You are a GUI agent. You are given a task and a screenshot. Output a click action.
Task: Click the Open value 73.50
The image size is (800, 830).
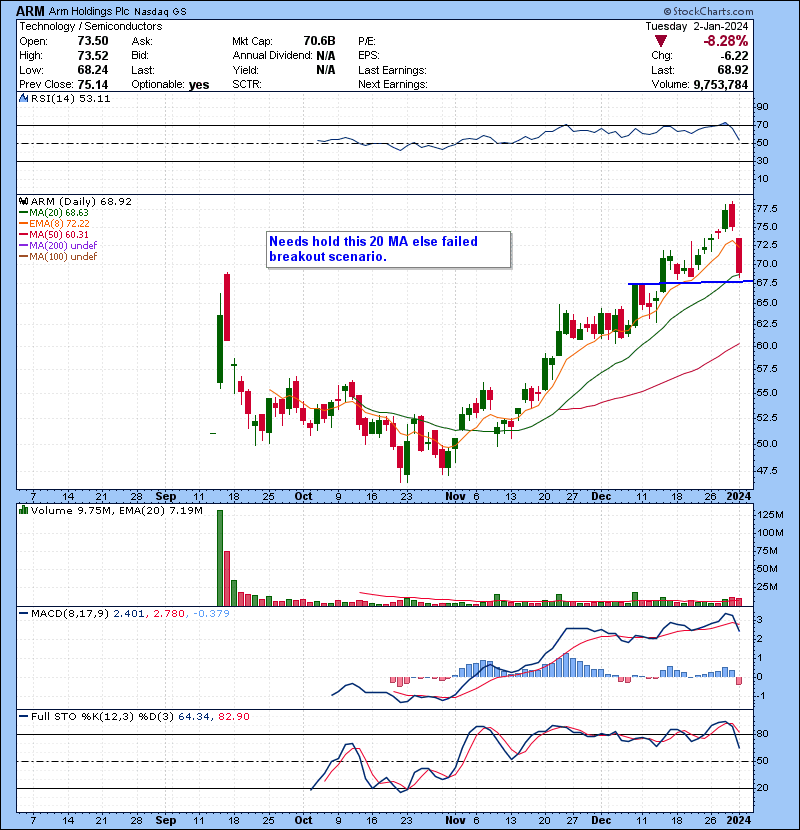point(93,41)
